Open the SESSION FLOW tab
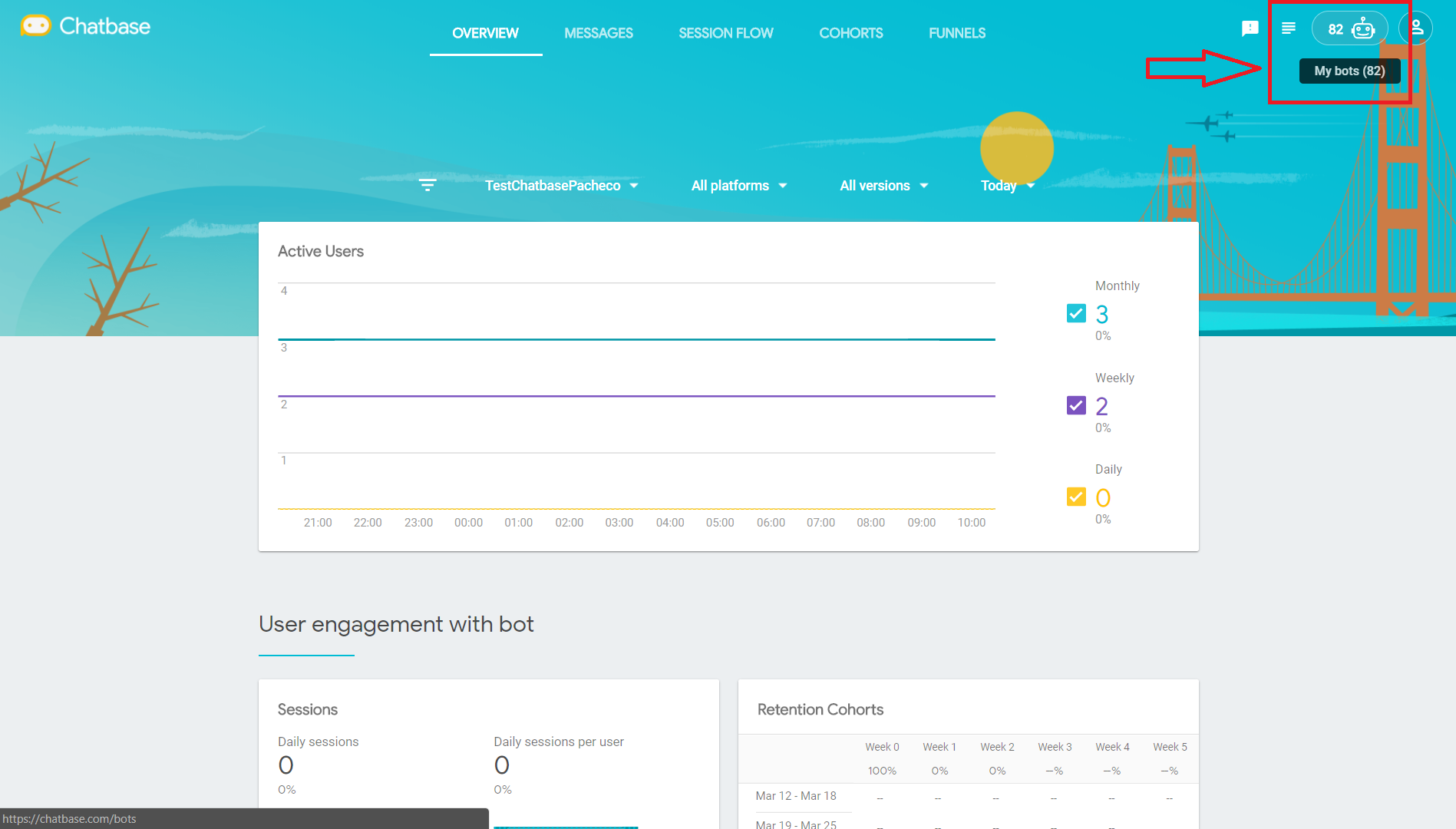This screenshot has height=829, width=1456. (x=725, y=33)
